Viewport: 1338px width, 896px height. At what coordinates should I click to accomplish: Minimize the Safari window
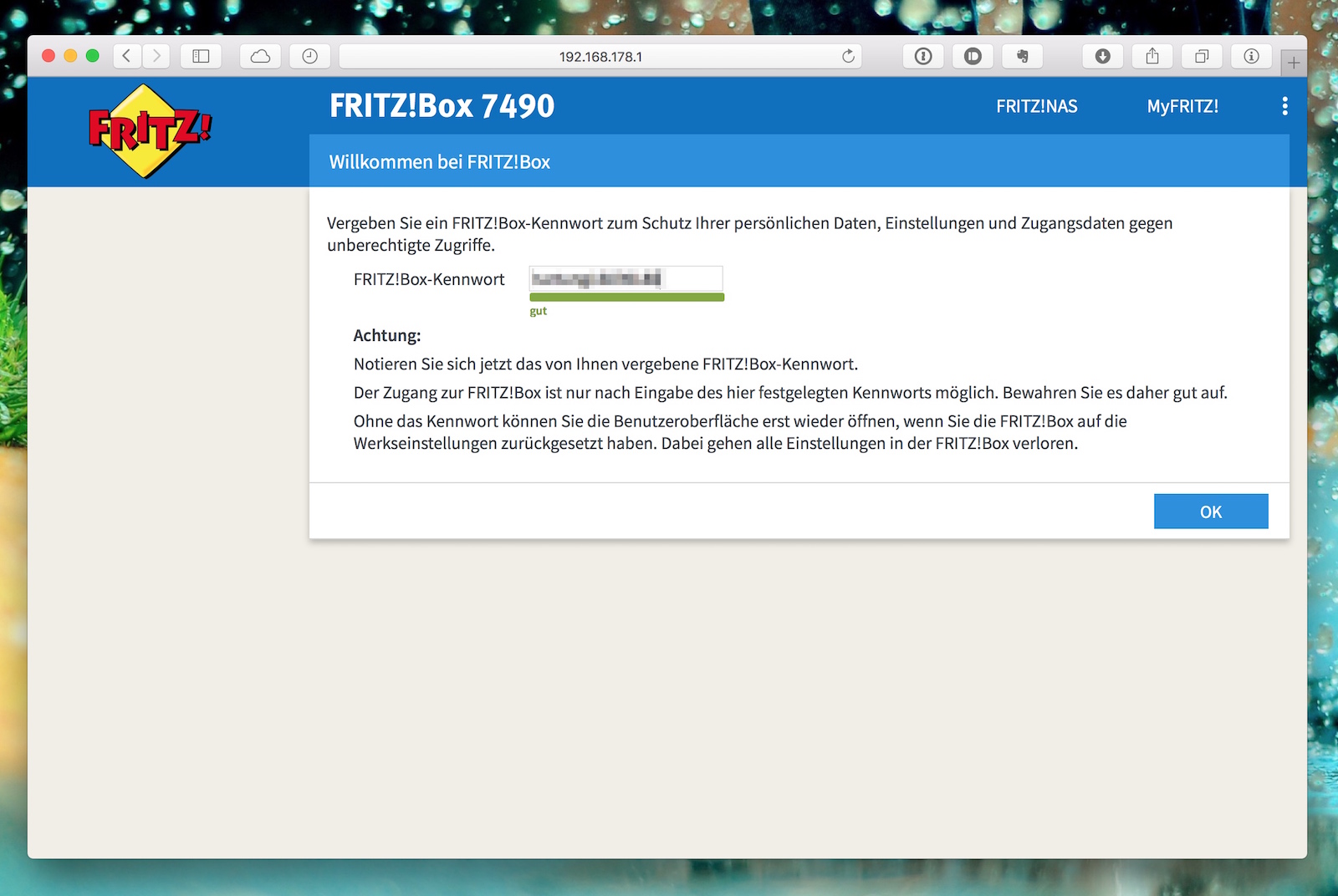click(70, 56)
